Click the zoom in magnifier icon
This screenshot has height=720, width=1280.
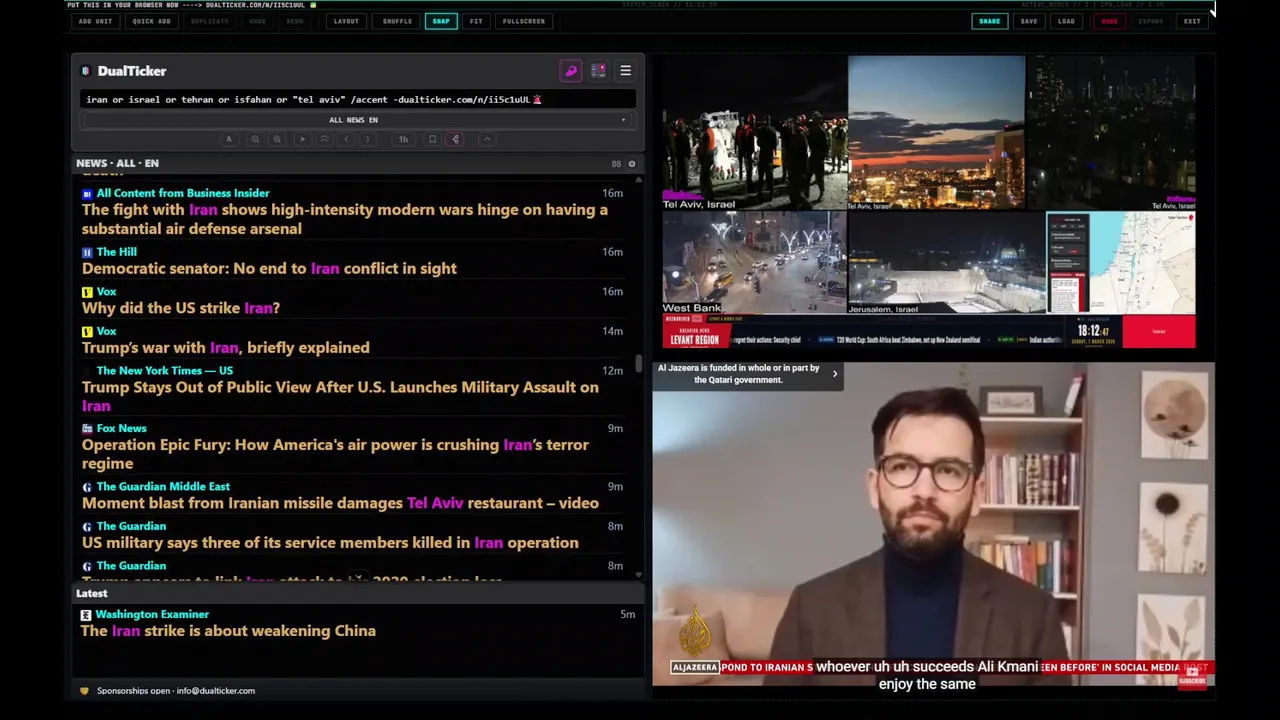[277, 139]
